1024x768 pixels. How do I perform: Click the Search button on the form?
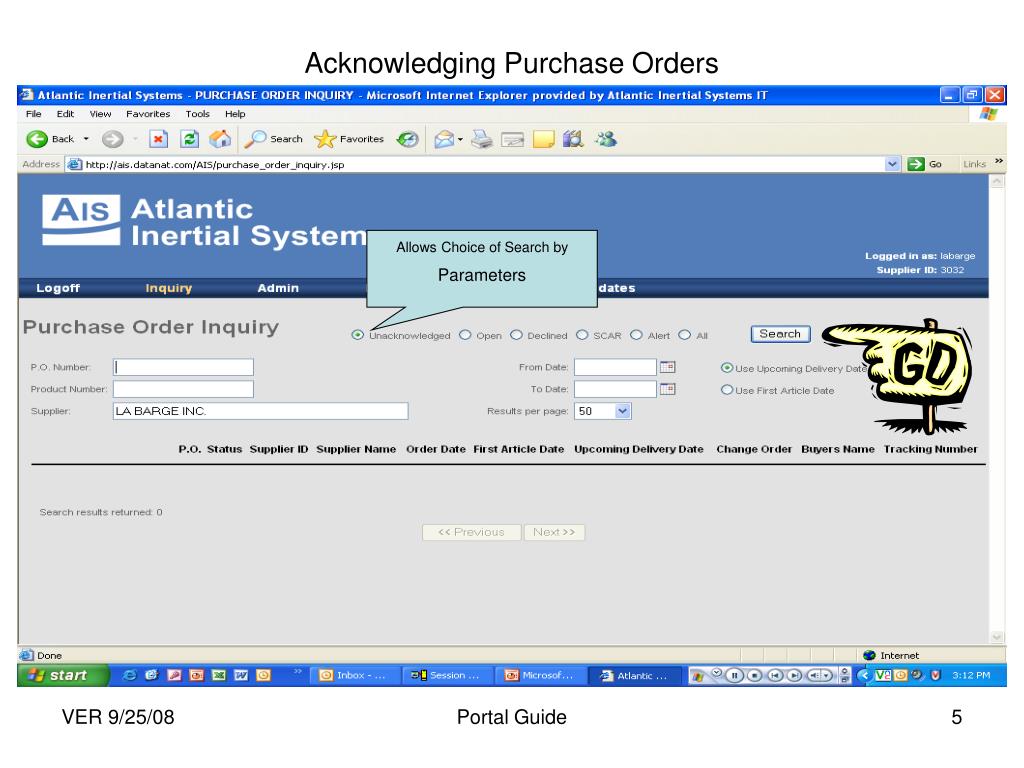(780, 334)
